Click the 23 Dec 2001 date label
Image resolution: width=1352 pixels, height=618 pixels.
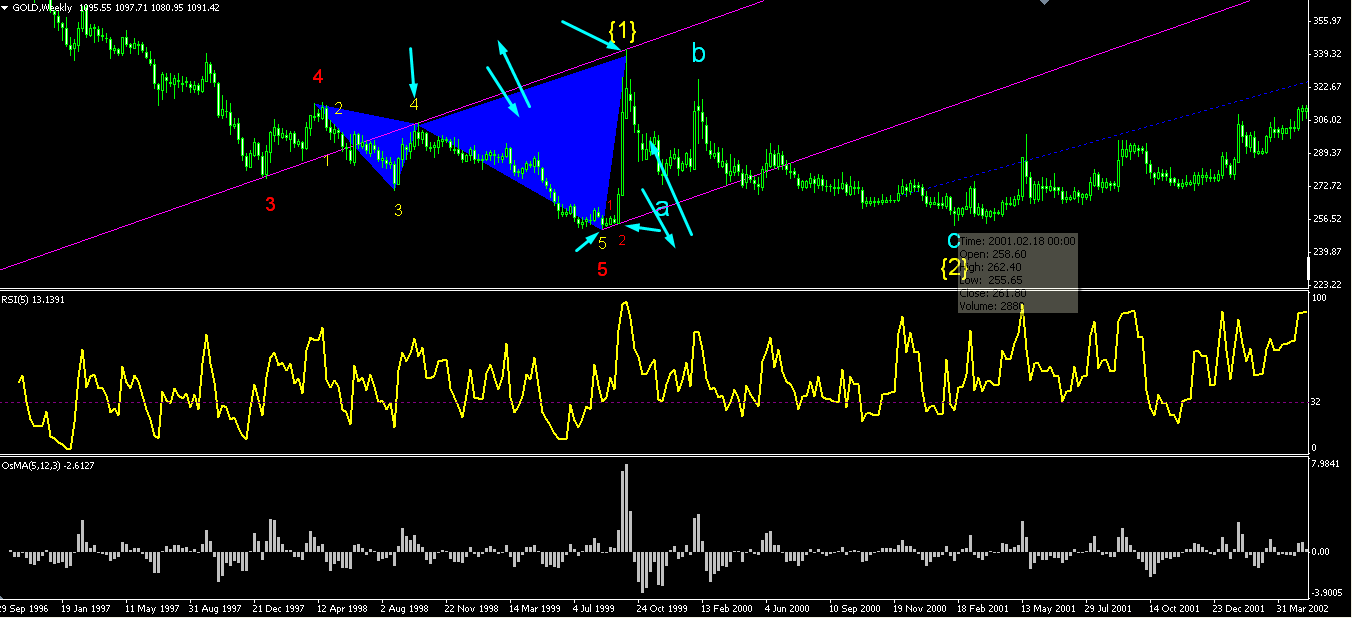tap(1239, 608)
